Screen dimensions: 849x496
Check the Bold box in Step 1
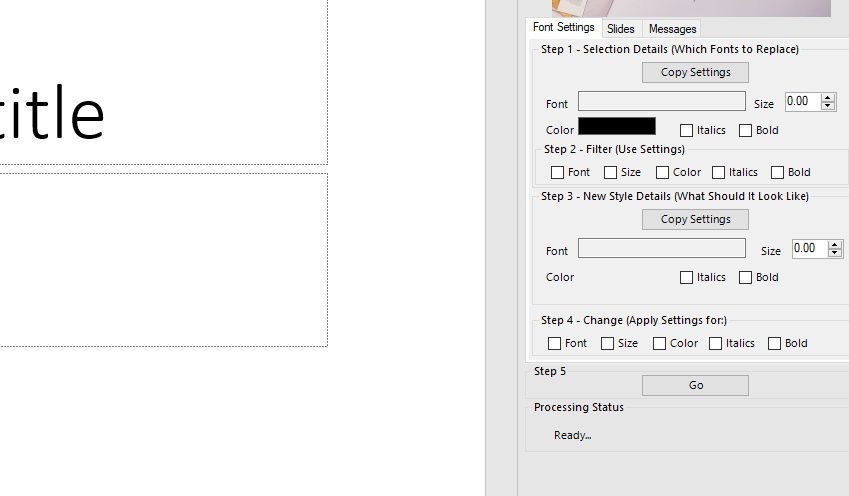point(745,130)
